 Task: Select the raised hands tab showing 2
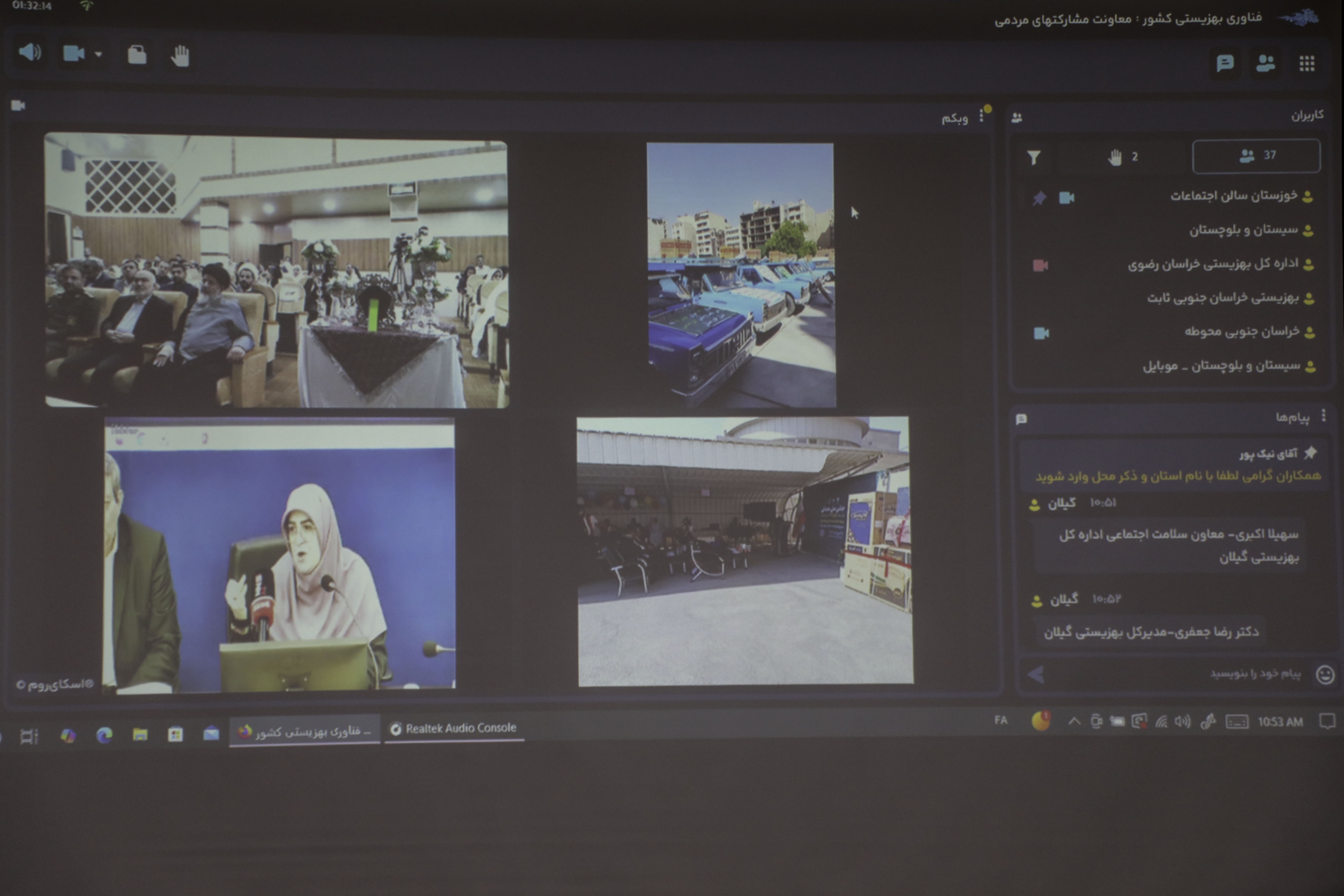[1122, 156]
